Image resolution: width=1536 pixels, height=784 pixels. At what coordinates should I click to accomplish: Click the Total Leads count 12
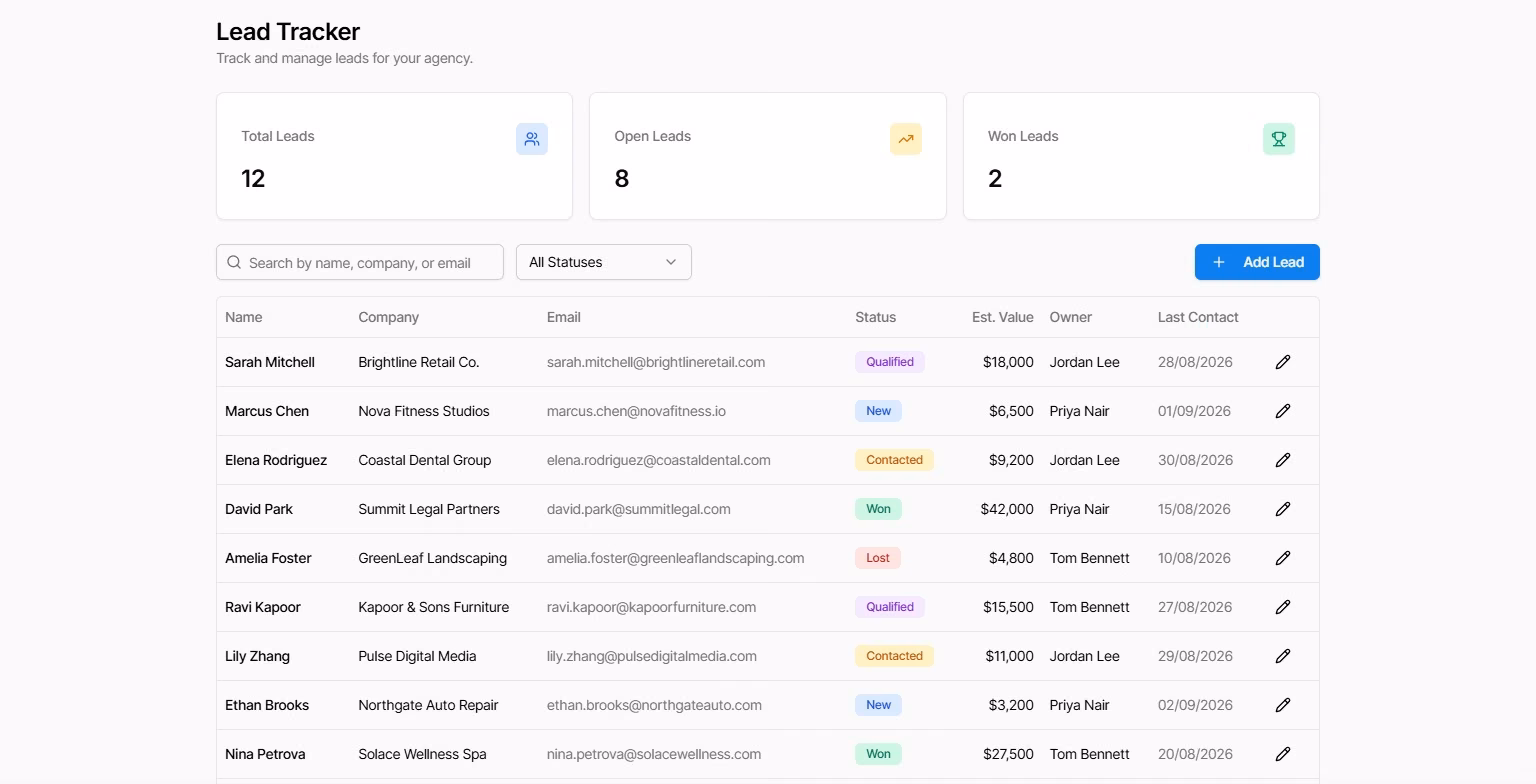point(253,179)
